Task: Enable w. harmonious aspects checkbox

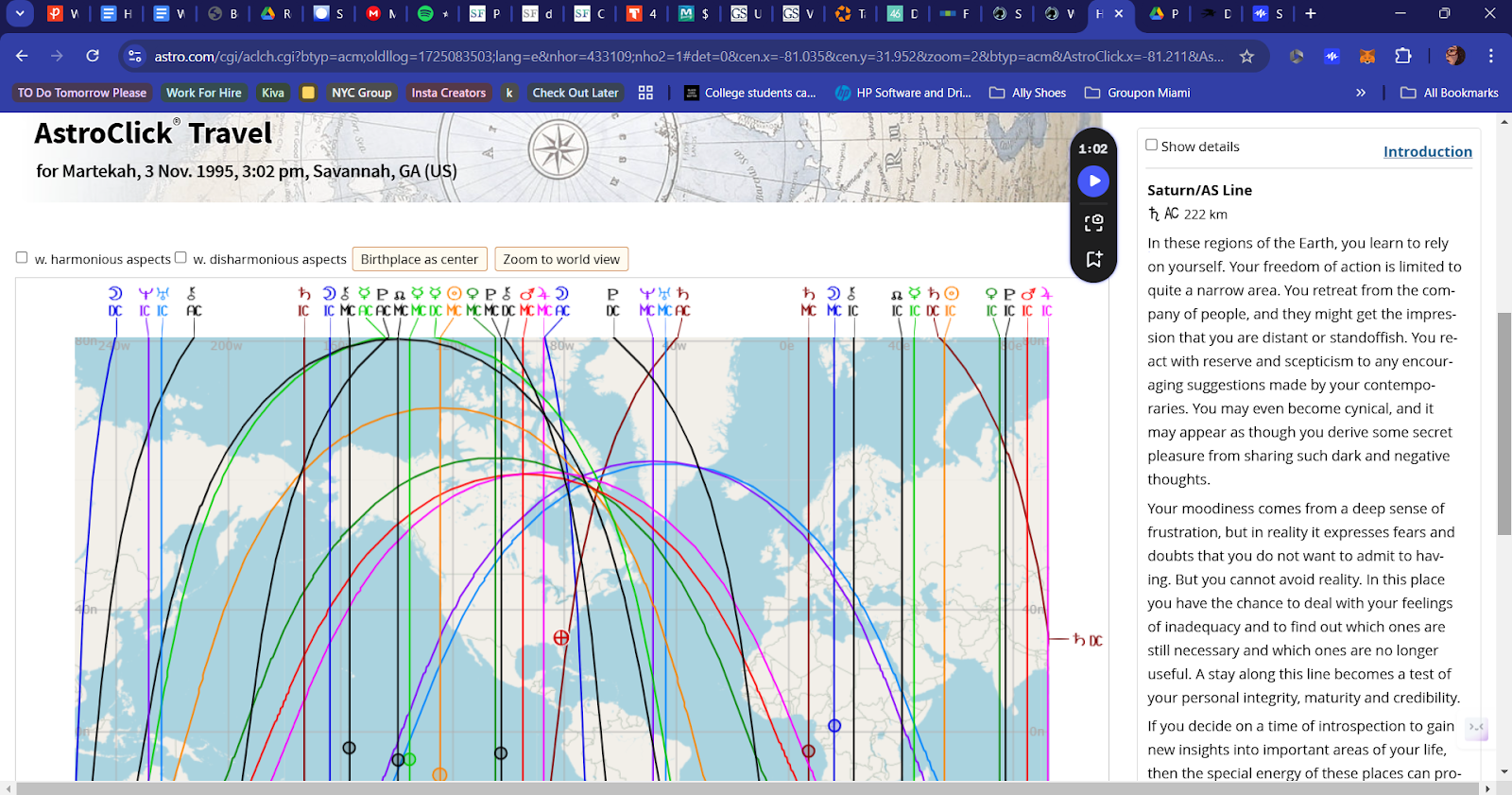Action: [22, 257]
